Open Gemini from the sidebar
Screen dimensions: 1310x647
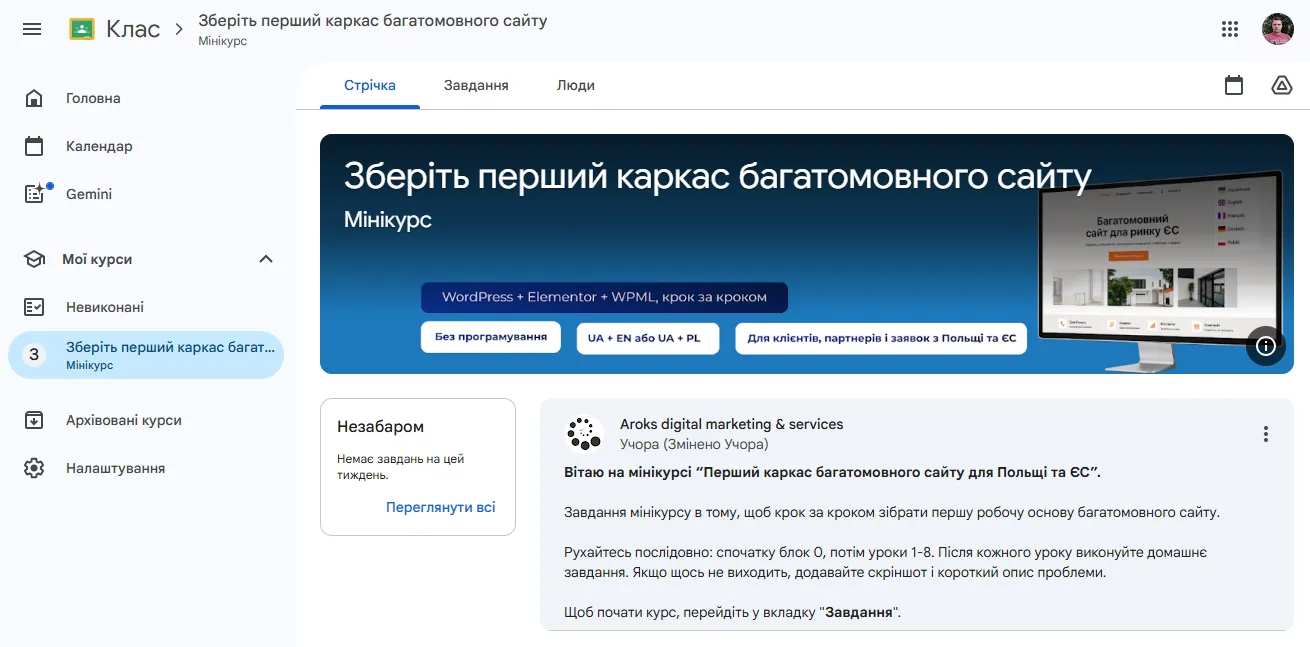tap(146, 194)
